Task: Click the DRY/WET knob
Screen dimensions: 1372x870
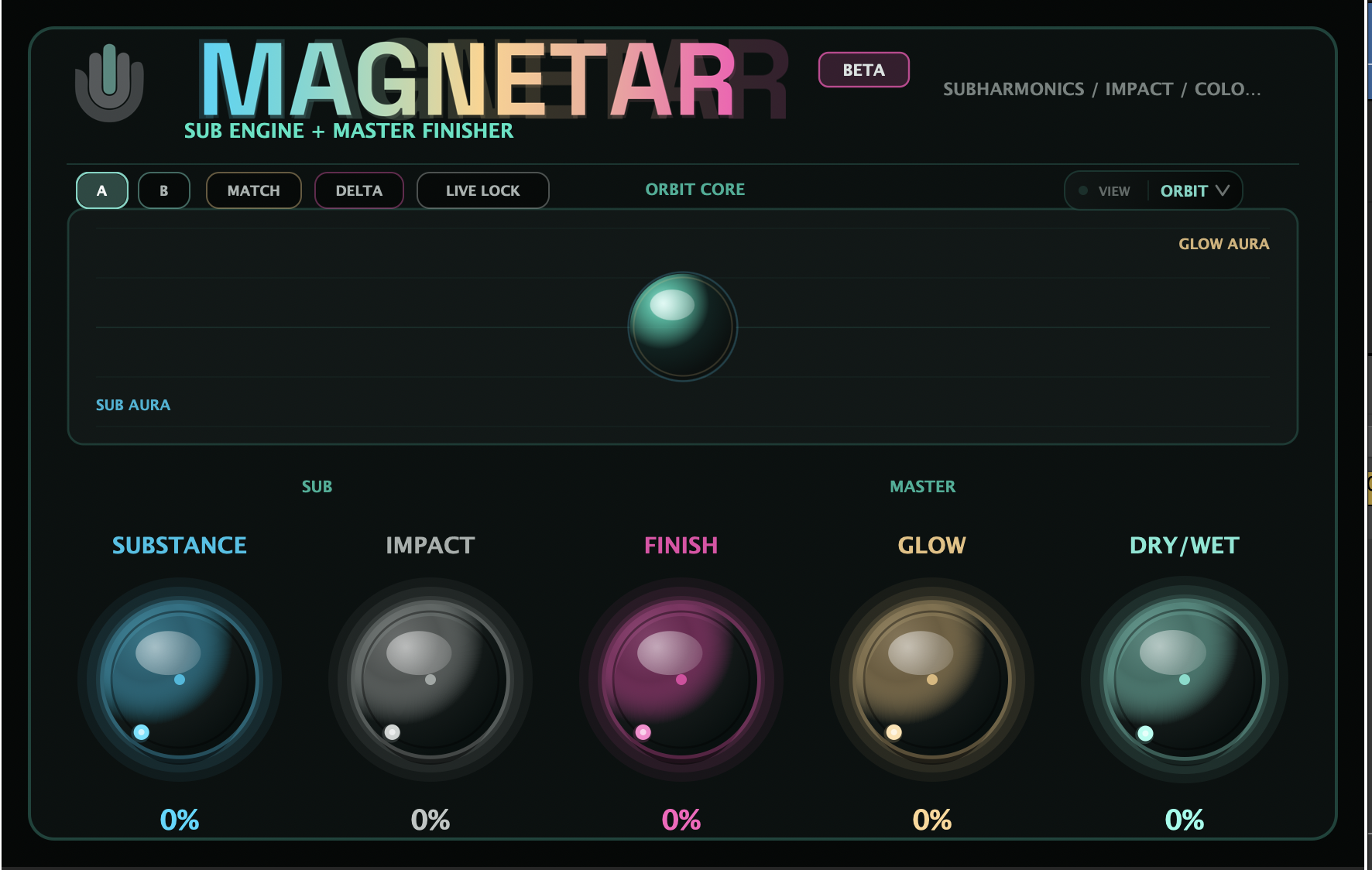Action: (1185, 680)
